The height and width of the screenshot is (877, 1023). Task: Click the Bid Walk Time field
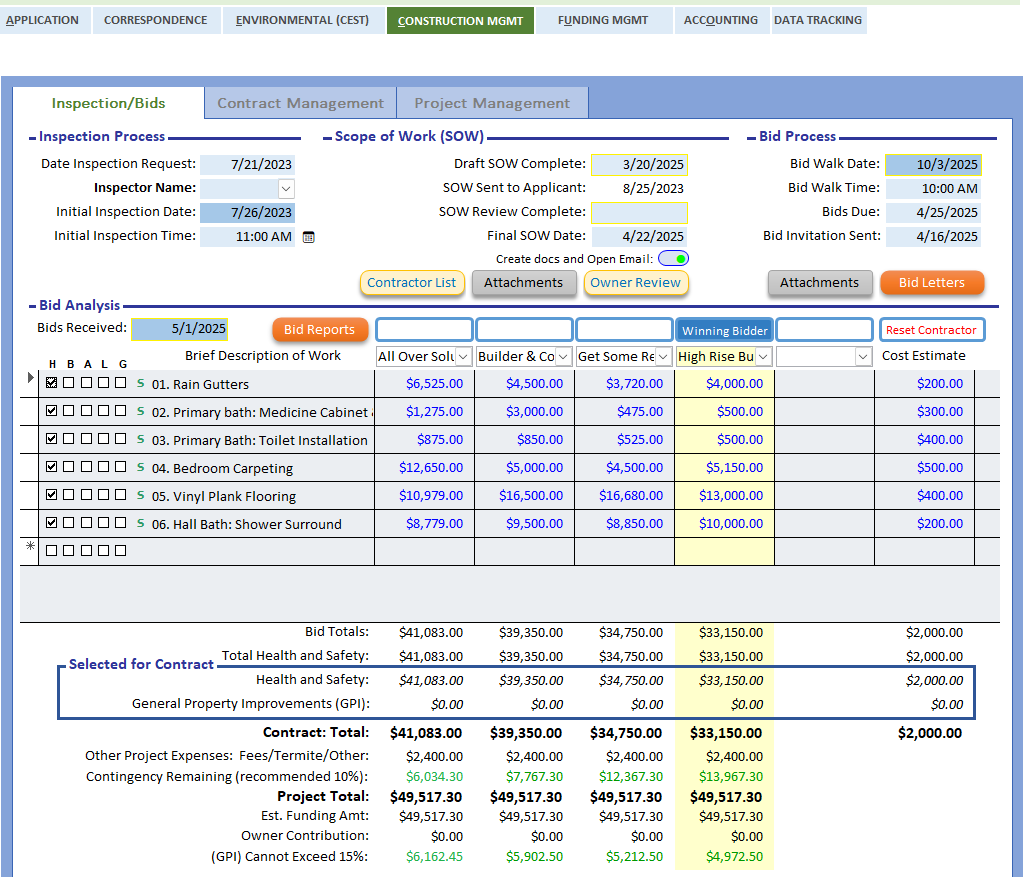[934, 189]
